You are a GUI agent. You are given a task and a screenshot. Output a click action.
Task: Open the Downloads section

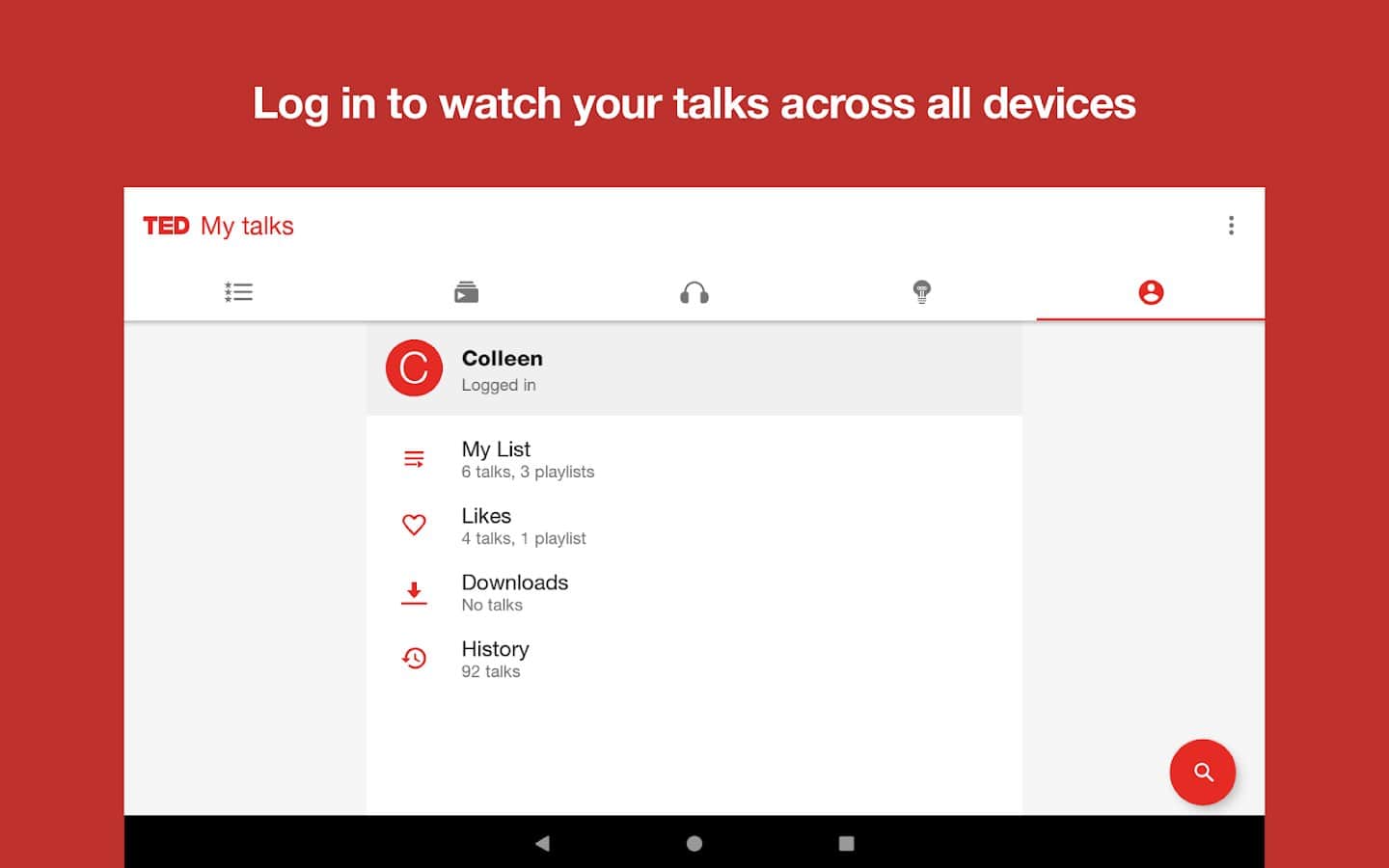pos(515,592)
